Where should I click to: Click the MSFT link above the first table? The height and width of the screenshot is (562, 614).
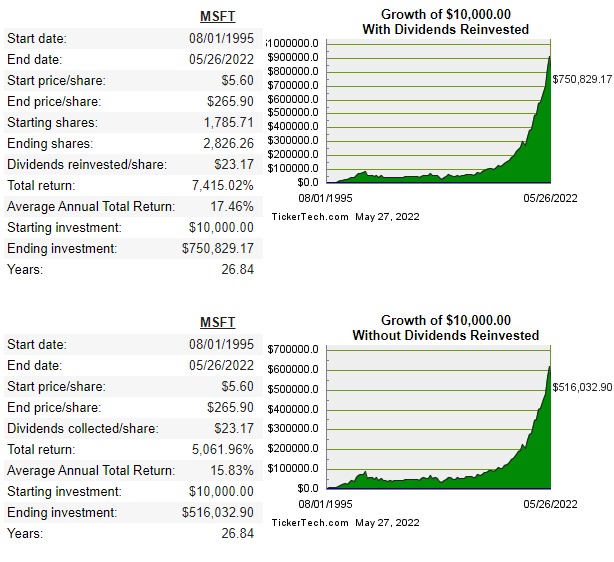217,17
